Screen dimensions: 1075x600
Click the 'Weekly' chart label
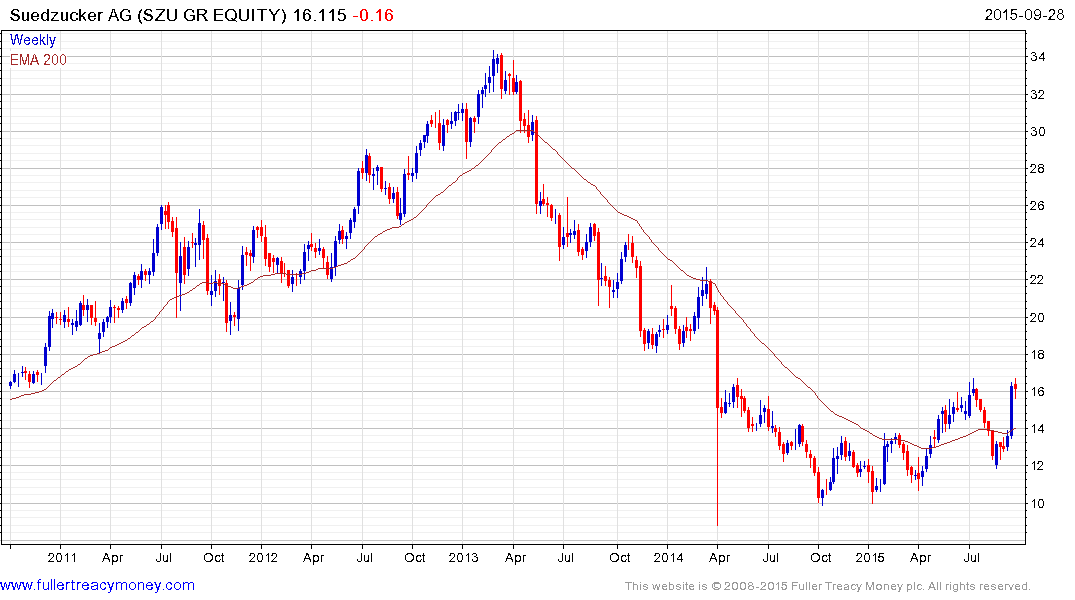point(33,40)
